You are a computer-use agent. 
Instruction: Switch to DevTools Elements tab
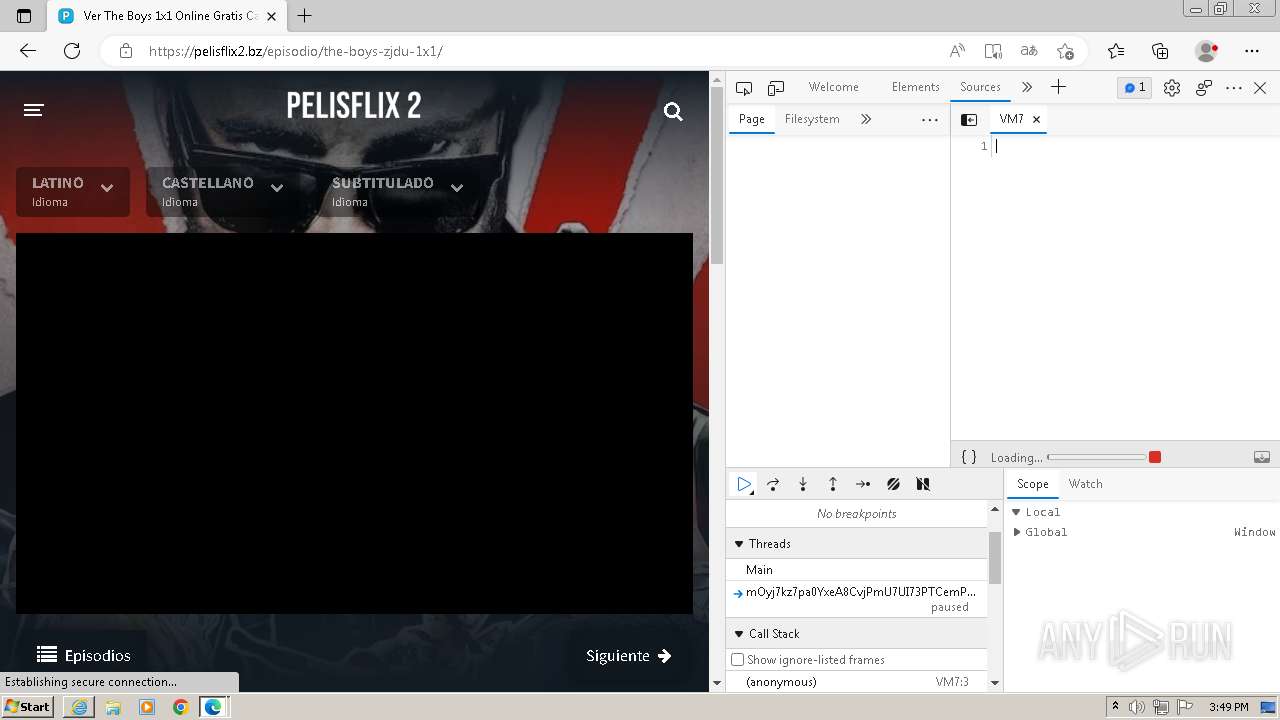click(x=916, y=87)
